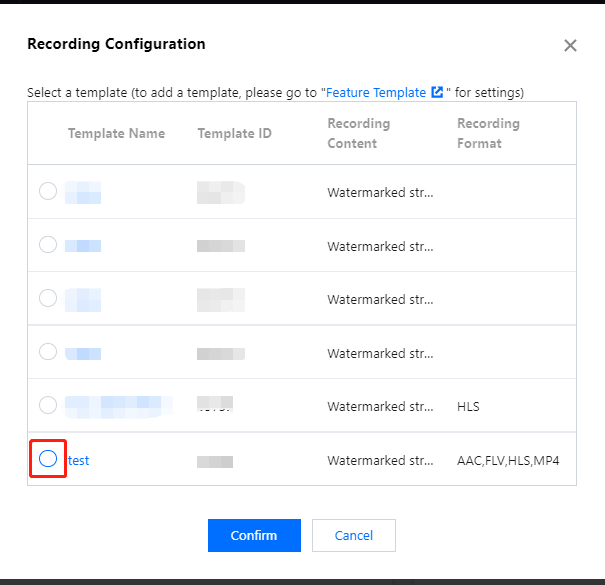Viewport: 605px width, 585px height.
Task: Click the external link icon beside Feature Template
Action: click(x=437, y=92)
